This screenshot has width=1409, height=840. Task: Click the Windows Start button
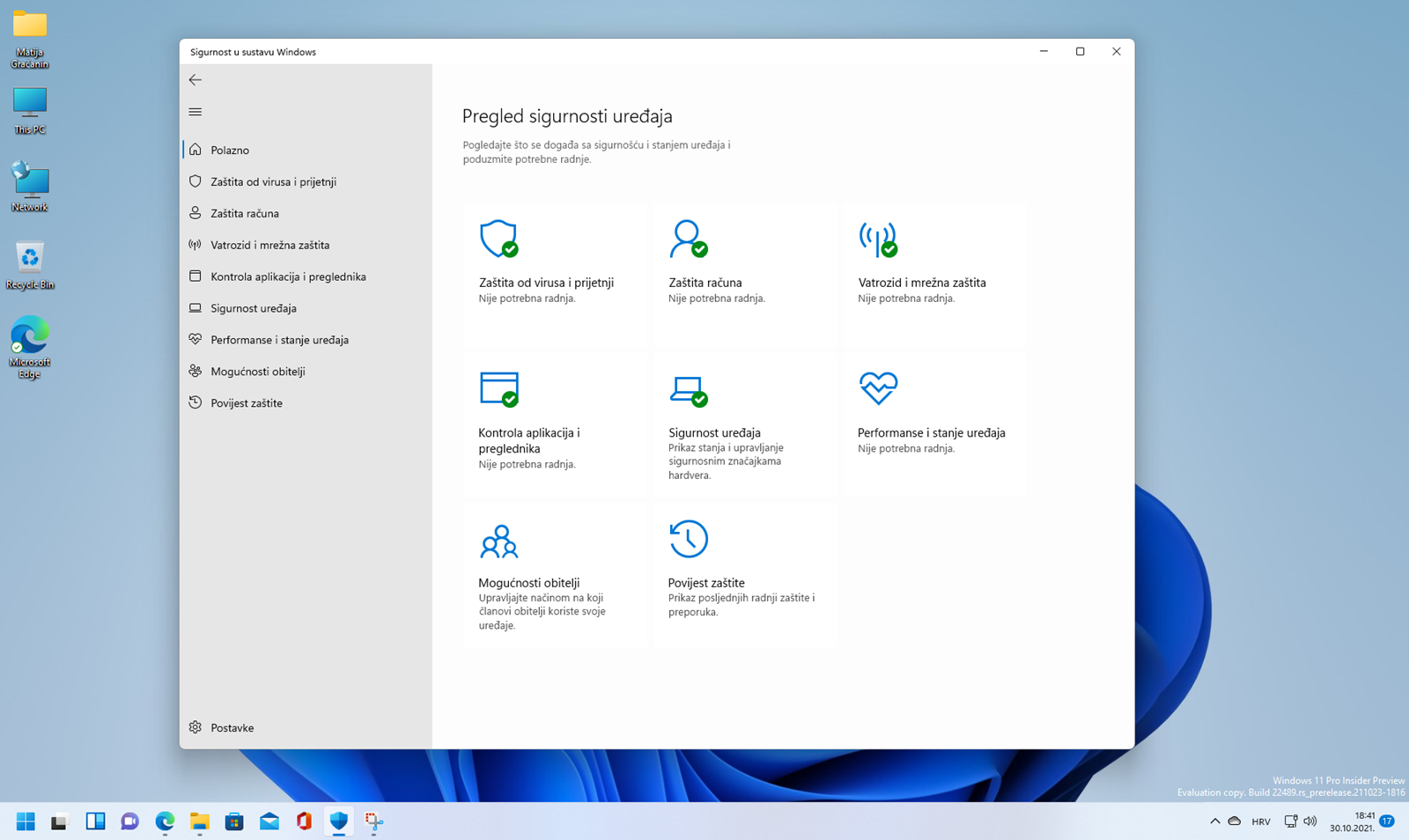click(26, 822)
